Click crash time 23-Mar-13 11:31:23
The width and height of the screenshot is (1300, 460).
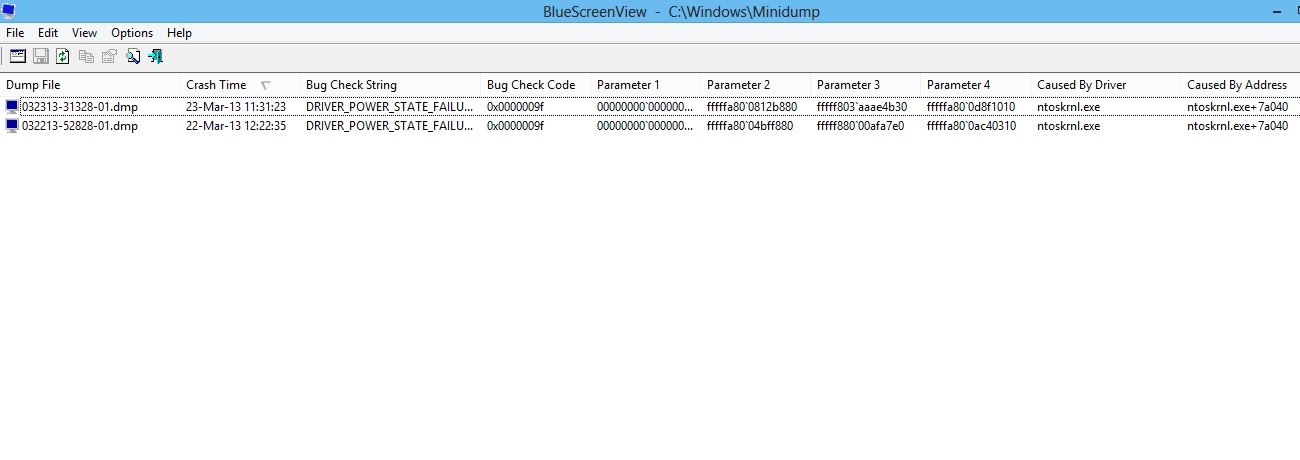236,107
